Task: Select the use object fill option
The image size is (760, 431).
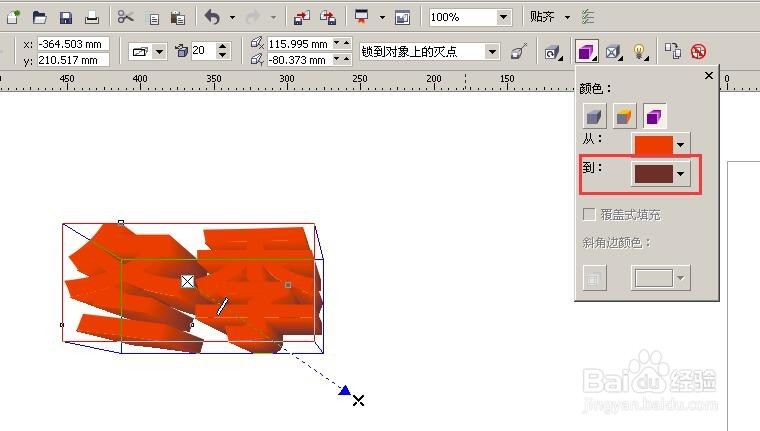Action: click(x=594, y=116)
